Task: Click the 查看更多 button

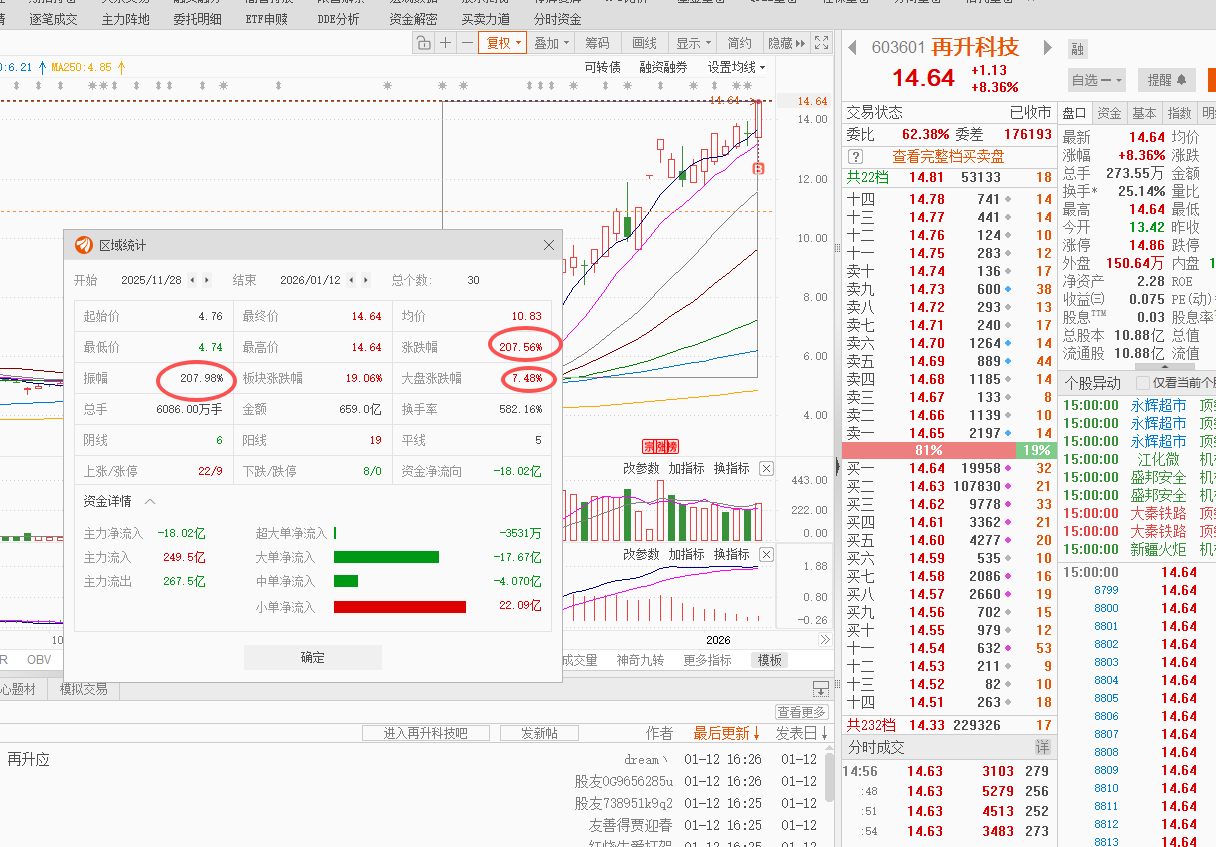Action: 802,712
